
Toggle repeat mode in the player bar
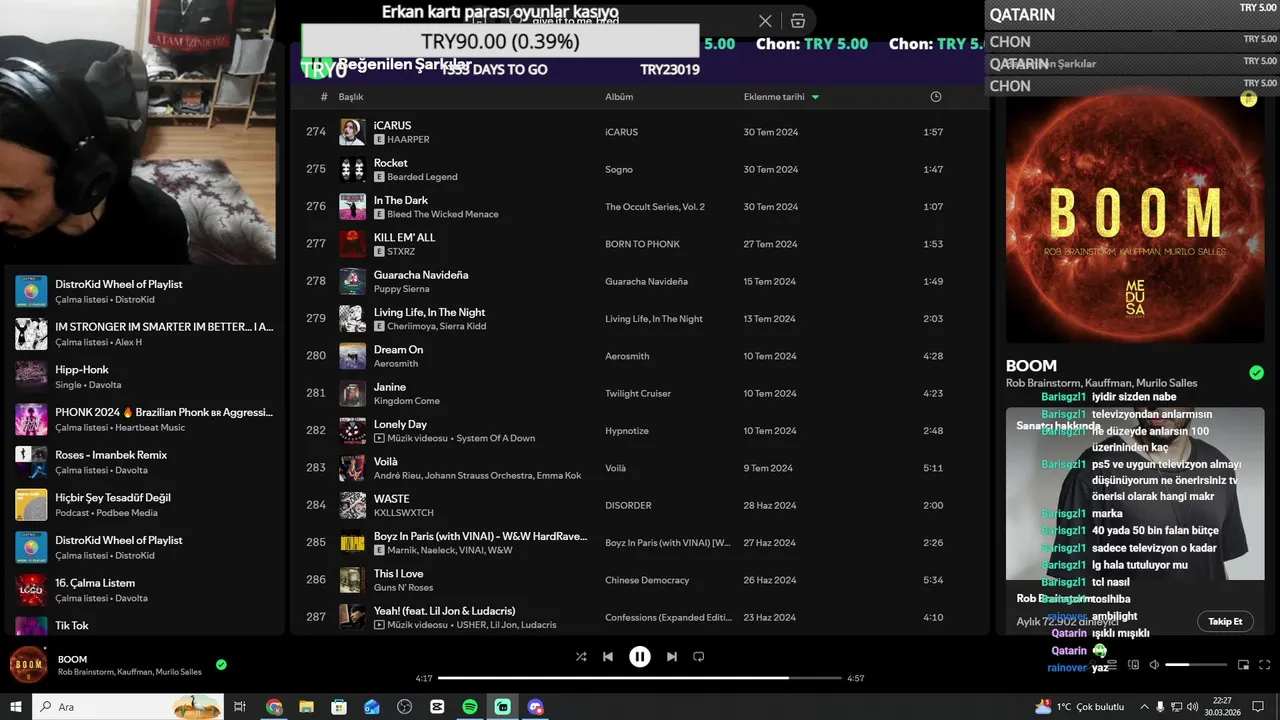coord(699,657)
